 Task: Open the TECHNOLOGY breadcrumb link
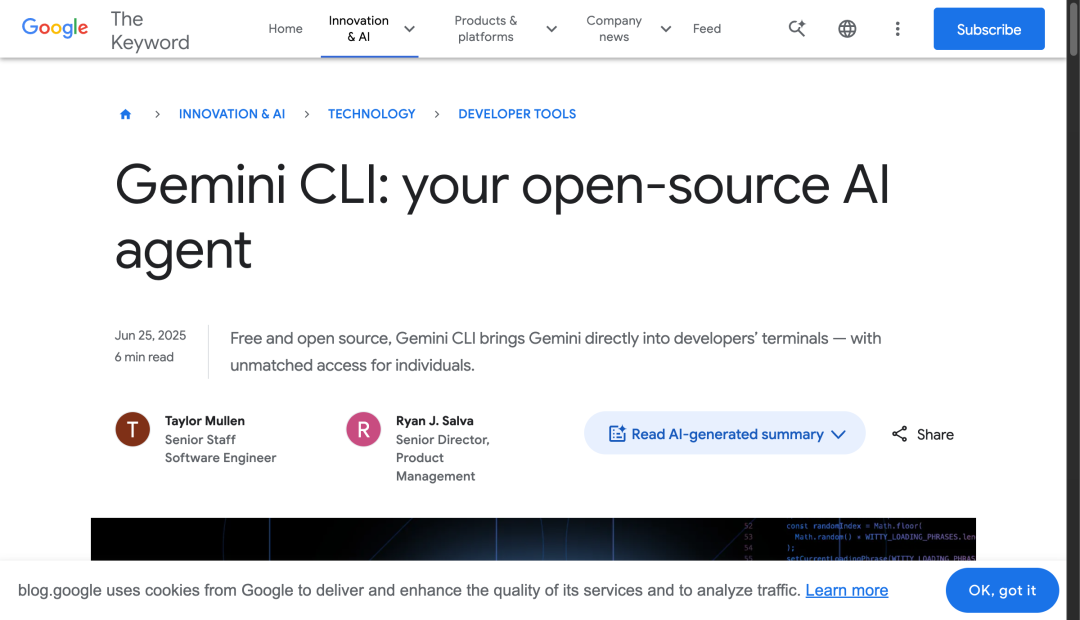coord(371,114)
